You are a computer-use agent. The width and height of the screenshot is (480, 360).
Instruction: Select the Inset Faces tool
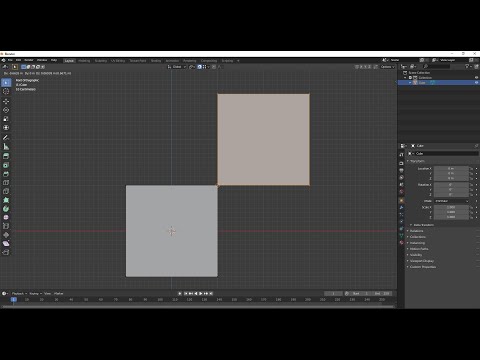tap(6, 165)
